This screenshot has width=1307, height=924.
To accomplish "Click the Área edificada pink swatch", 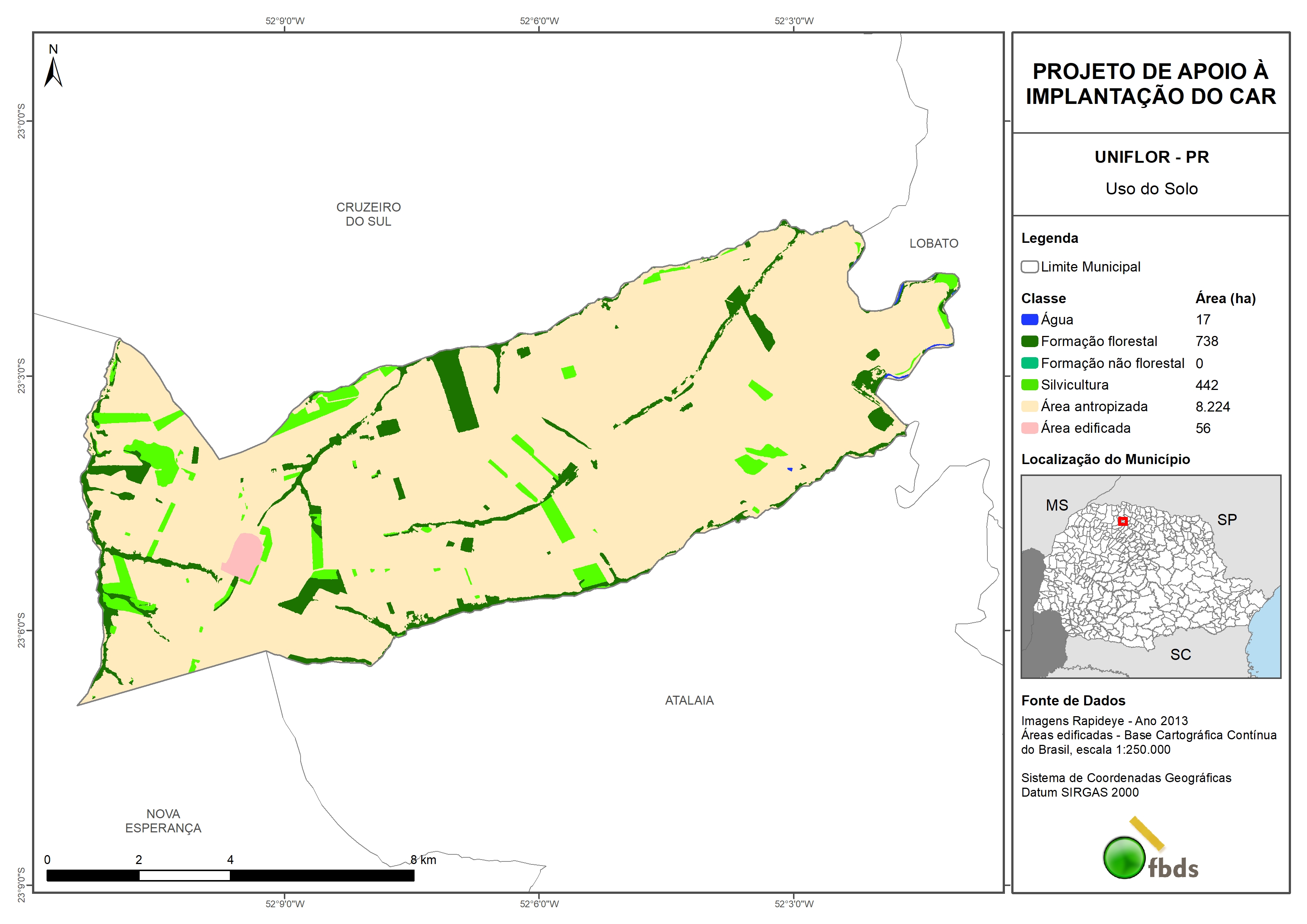I will [x=1029, y=428].
